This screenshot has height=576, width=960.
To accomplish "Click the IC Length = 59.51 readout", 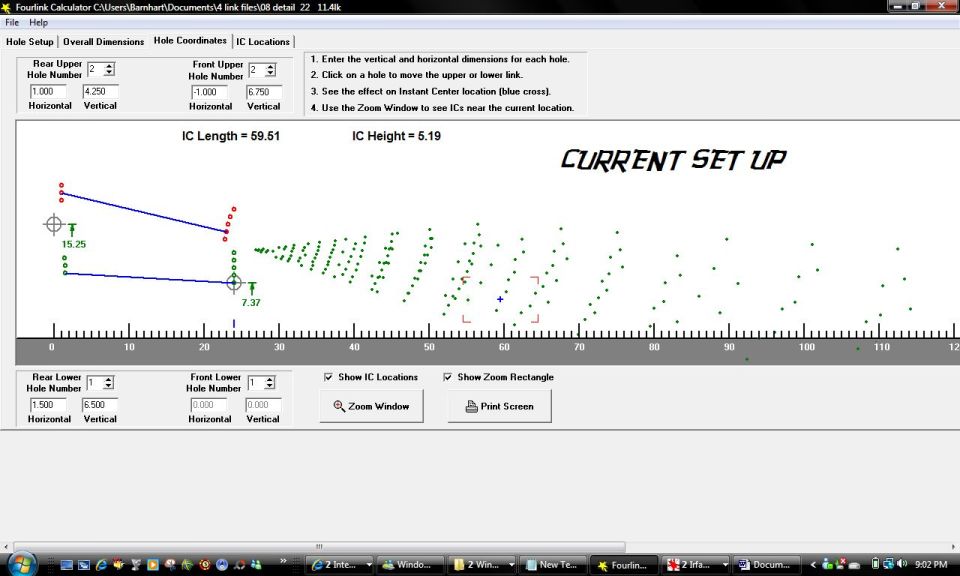I will coord(231,136).
